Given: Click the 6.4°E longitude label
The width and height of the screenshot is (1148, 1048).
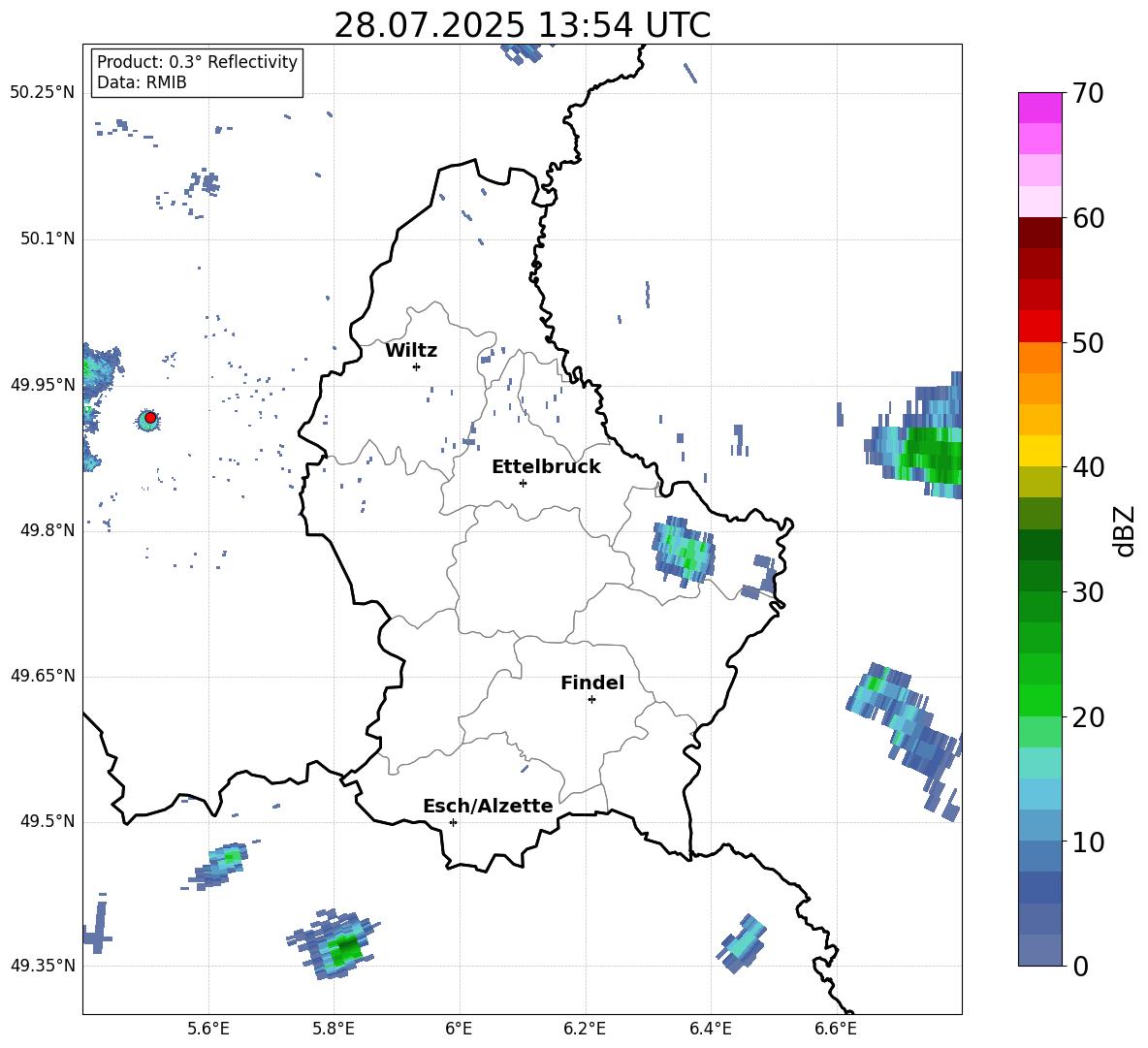Looking at the screenshot, I should click(710, 1030).
